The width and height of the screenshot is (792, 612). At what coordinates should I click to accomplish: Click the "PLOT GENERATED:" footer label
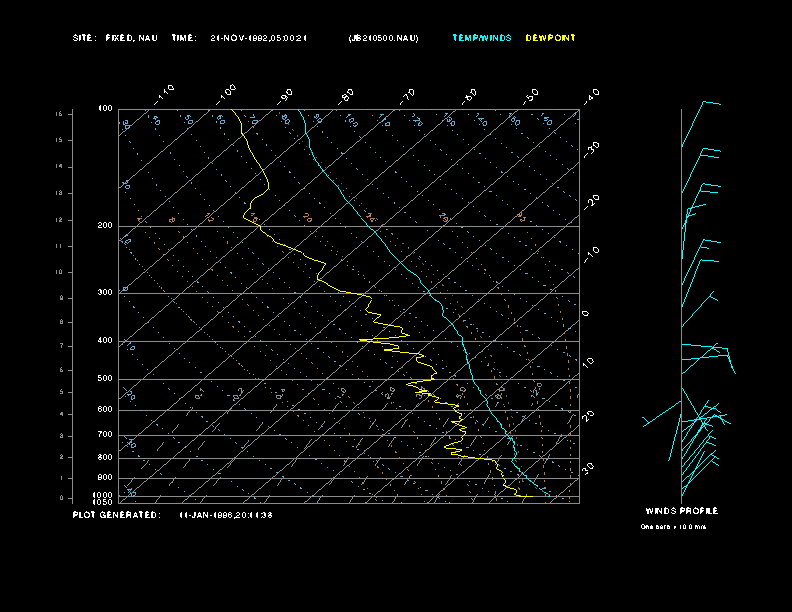click(x=117, y=515)
